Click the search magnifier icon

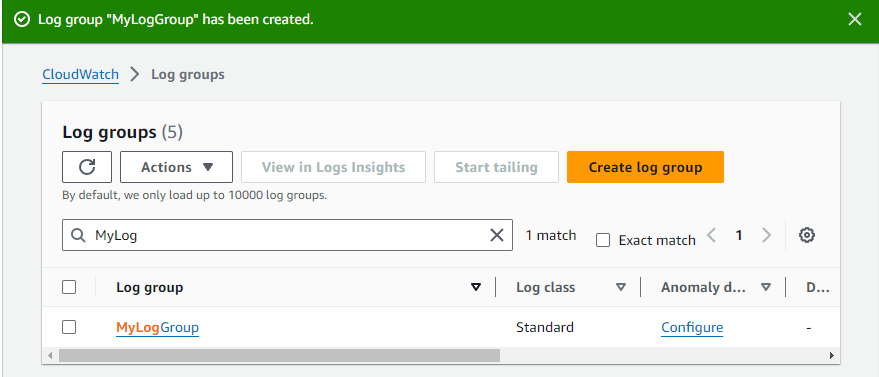tap(78, 235)
